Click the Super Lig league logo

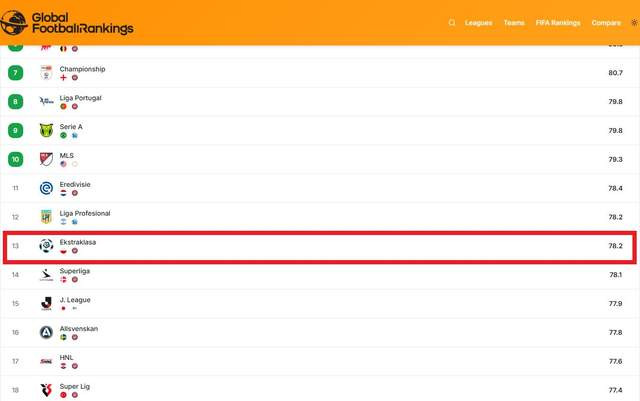point(46,390)
